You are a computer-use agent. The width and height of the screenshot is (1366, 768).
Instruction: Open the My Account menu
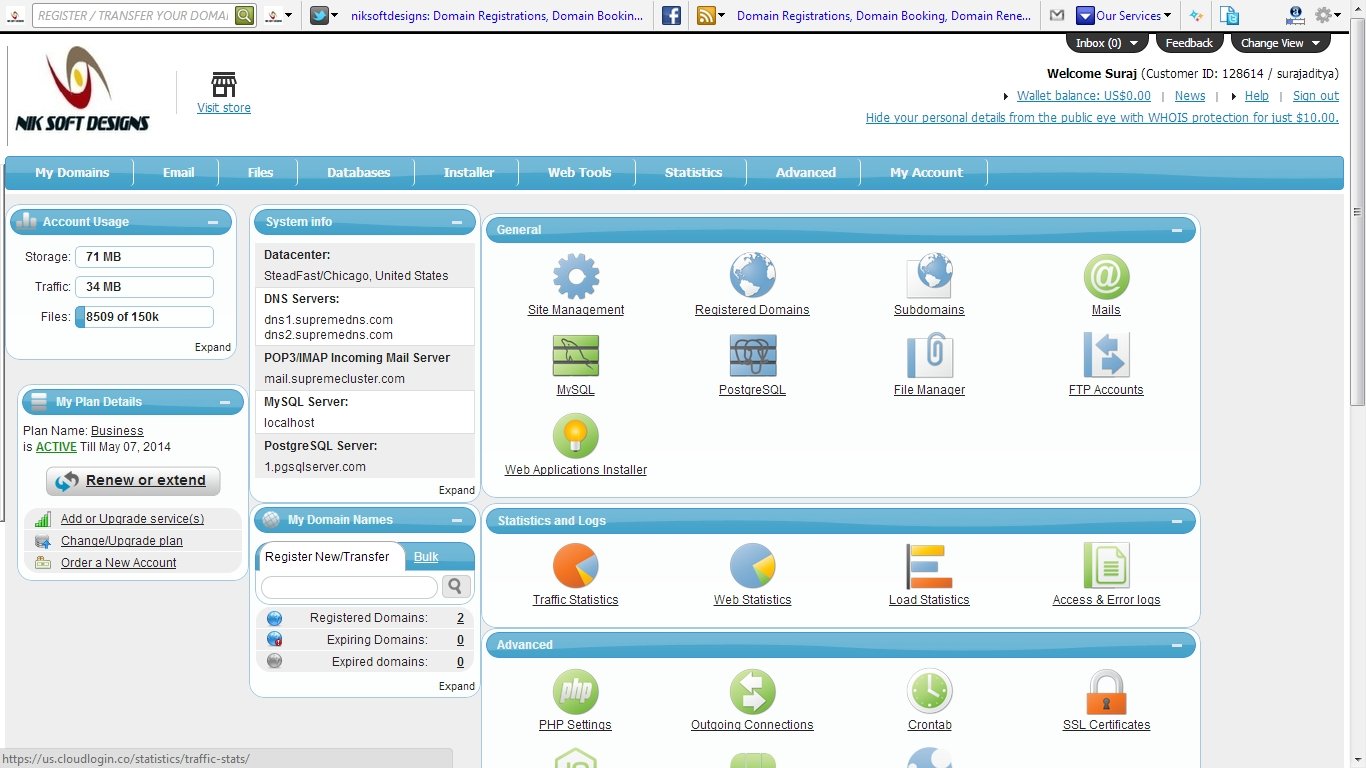point(926,172)
